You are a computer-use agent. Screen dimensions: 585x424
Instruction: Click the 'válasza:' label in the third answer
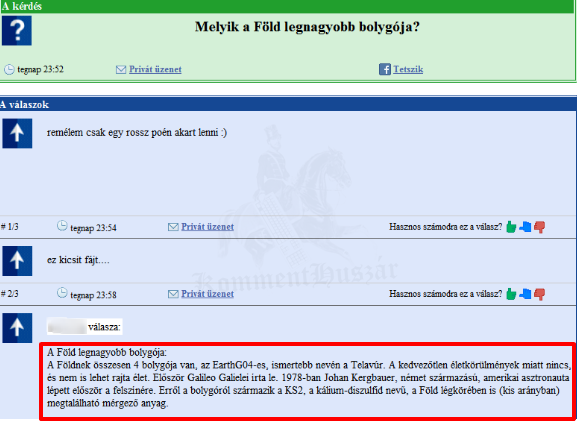[104, 327]
